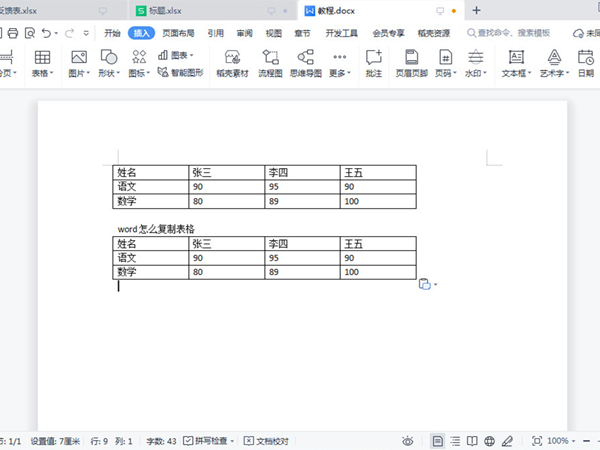Expand the paste options dropdown below table
600x450 pixels.
click(436, 285)
